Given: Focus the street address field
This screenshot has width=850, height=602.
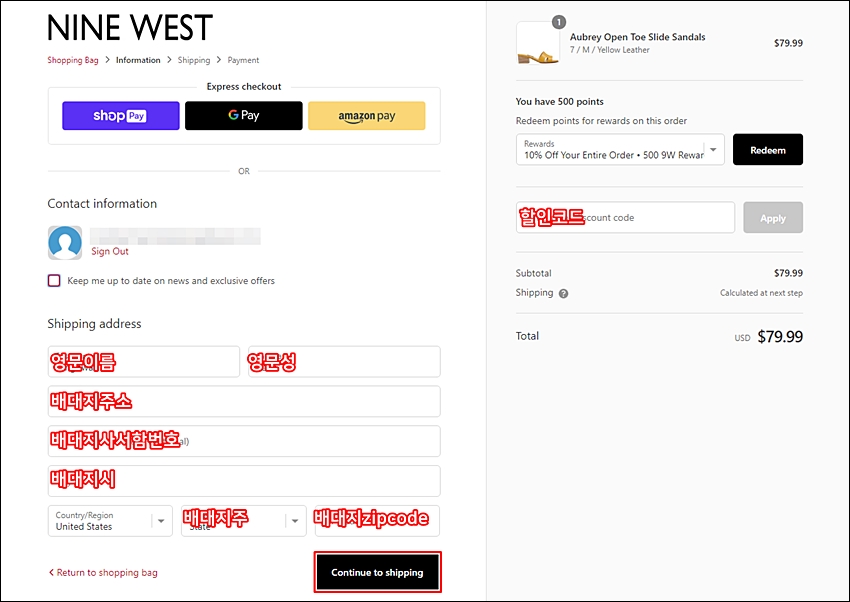Looking at the screenshot, I should click(x=244, y=402).
